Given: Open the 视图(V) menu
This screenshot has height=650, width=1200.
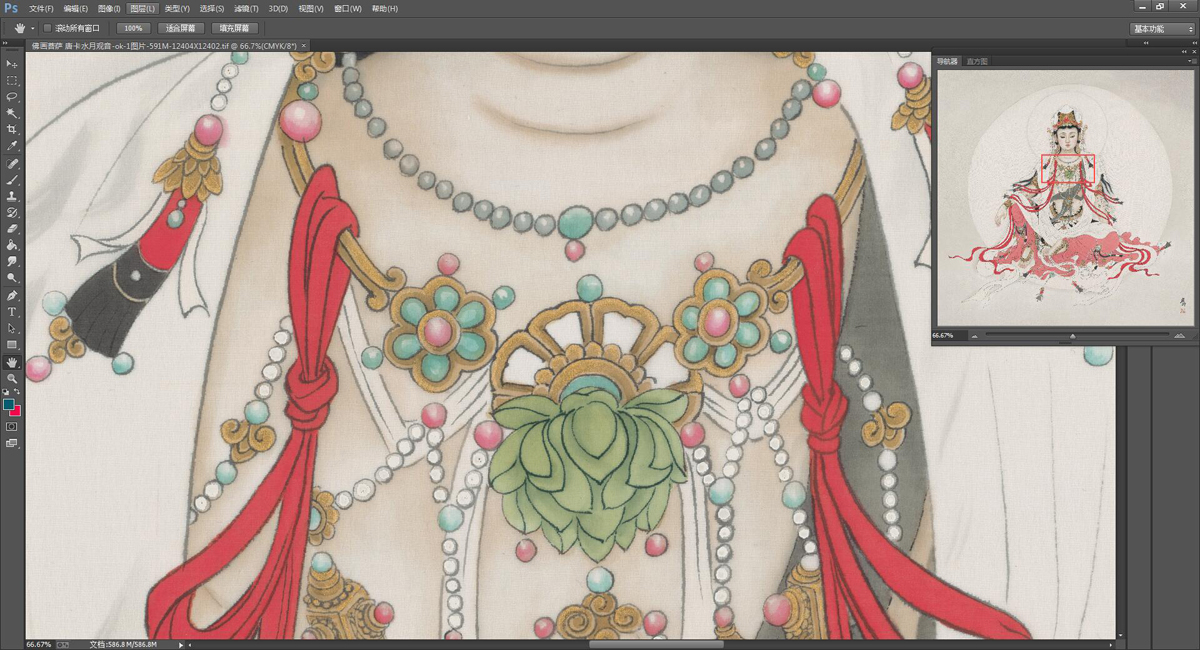Looking at the screenshot, I should coord(311,8).
